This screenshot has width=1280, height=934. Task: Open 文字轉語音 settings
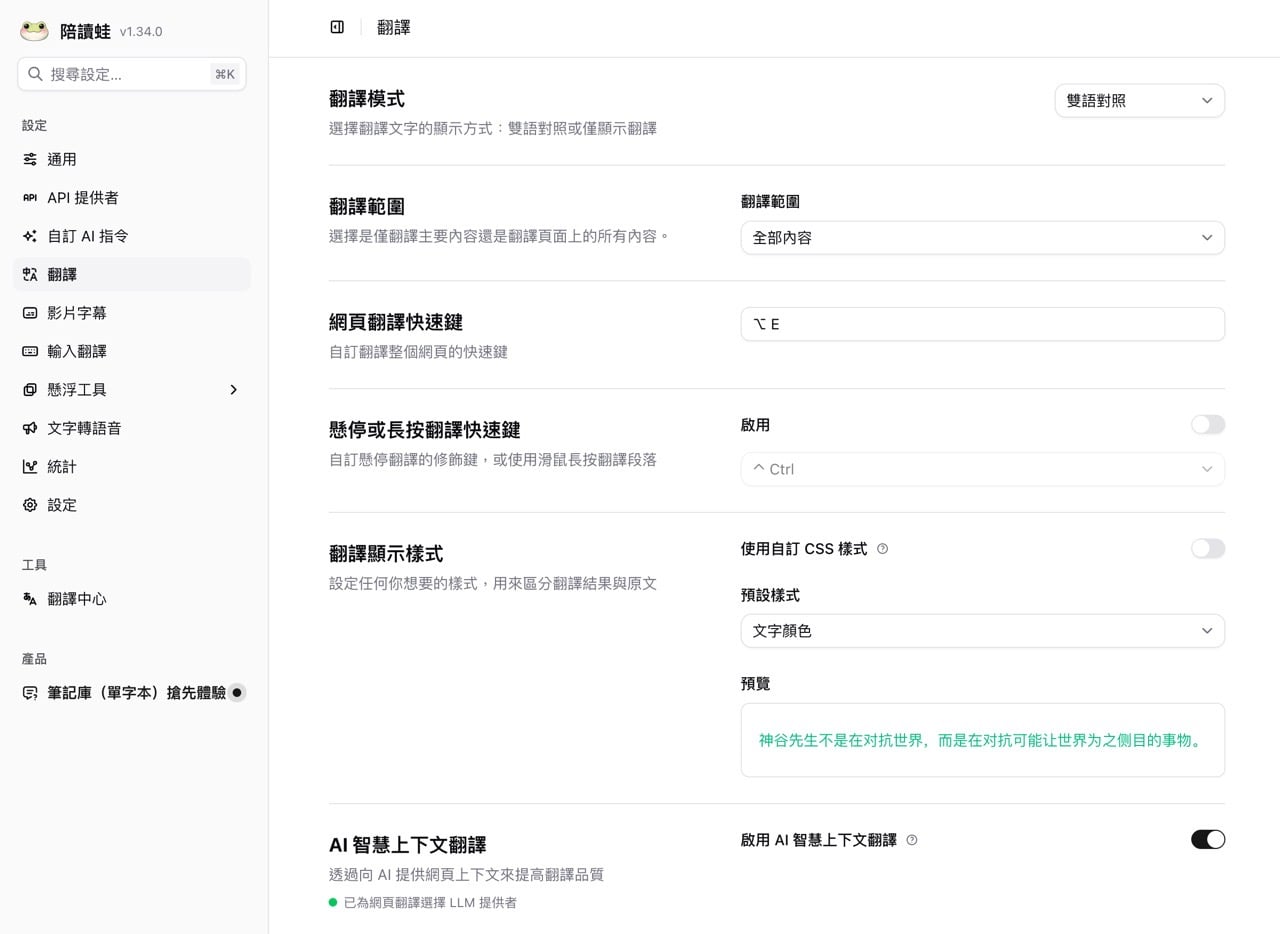point(132,428)
